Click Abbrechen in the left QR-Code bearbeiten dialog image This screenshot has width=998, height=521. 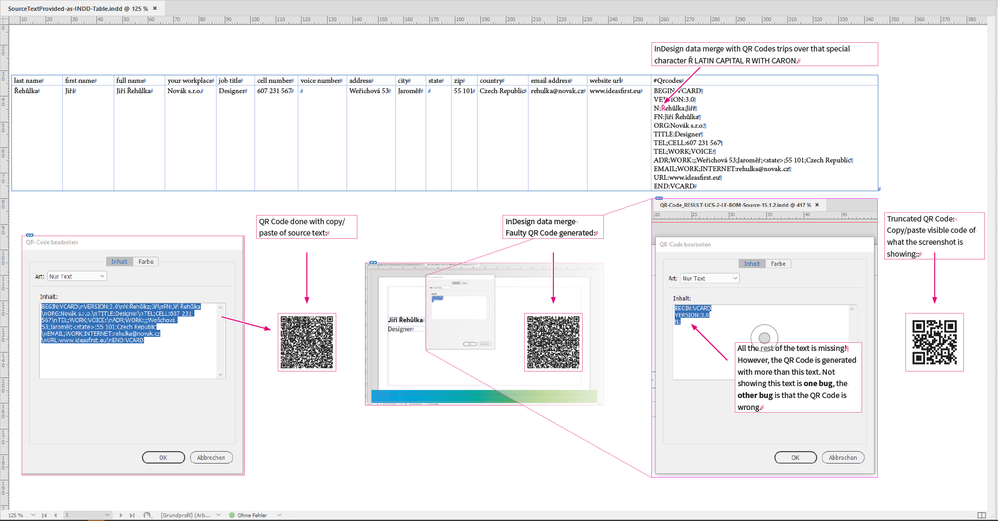pos(211,457)
